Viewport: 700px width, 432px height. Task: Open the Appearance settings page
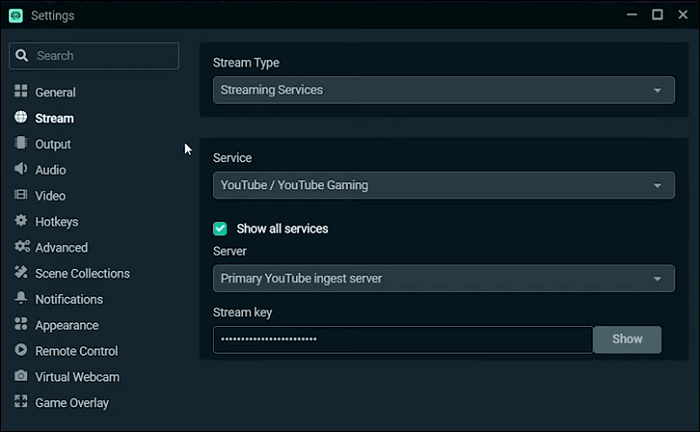(x=66, y=325)
